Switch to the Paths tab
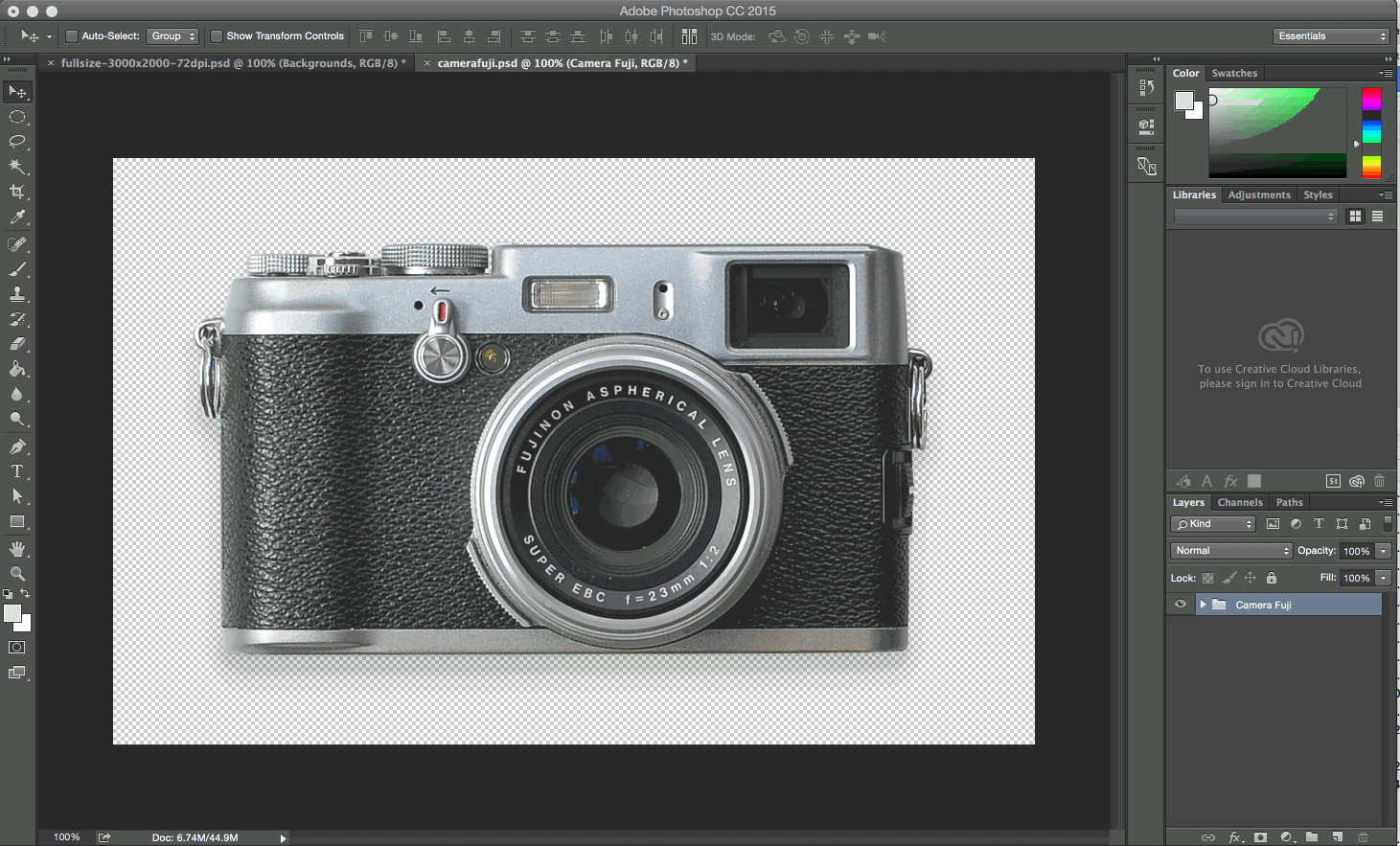 1289,502
